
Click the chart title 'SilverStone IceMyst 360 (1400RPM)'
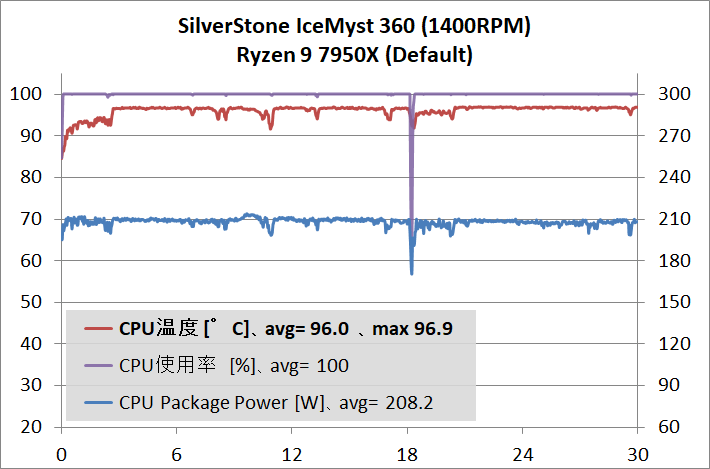354,26
